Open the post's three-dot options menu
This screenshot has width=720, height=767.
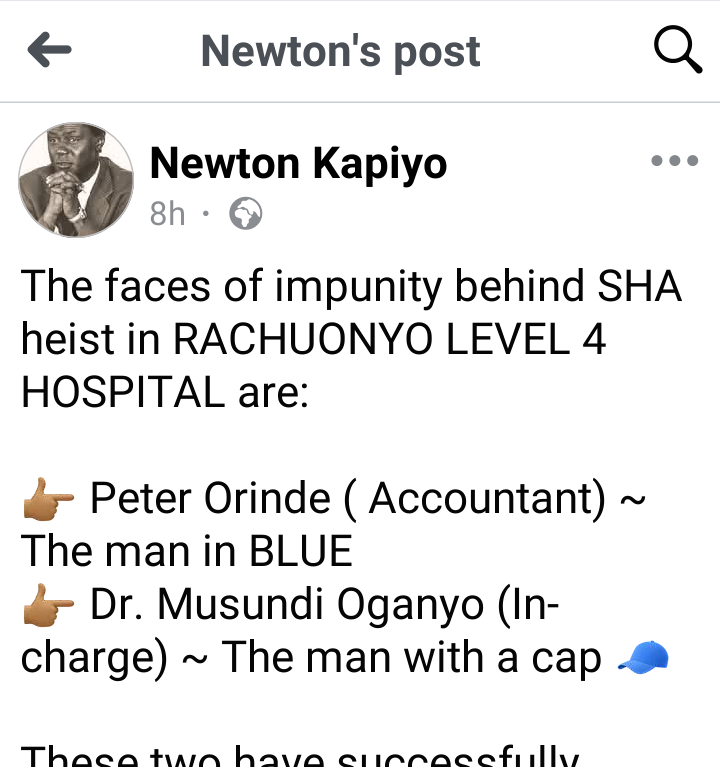coord(674,161)
